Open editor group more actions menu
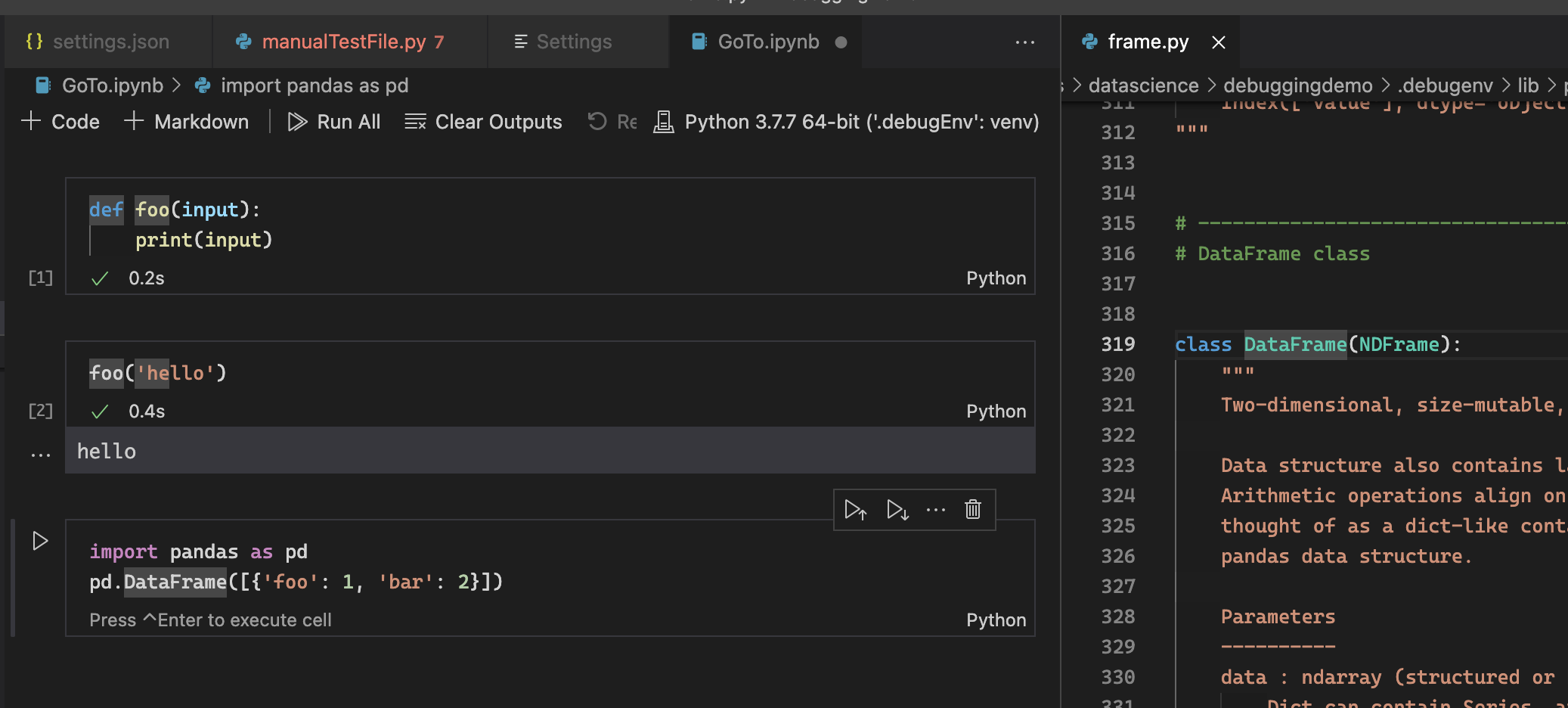Image resolution: width=1568 pixels, height=708 pixels. 1025,42
